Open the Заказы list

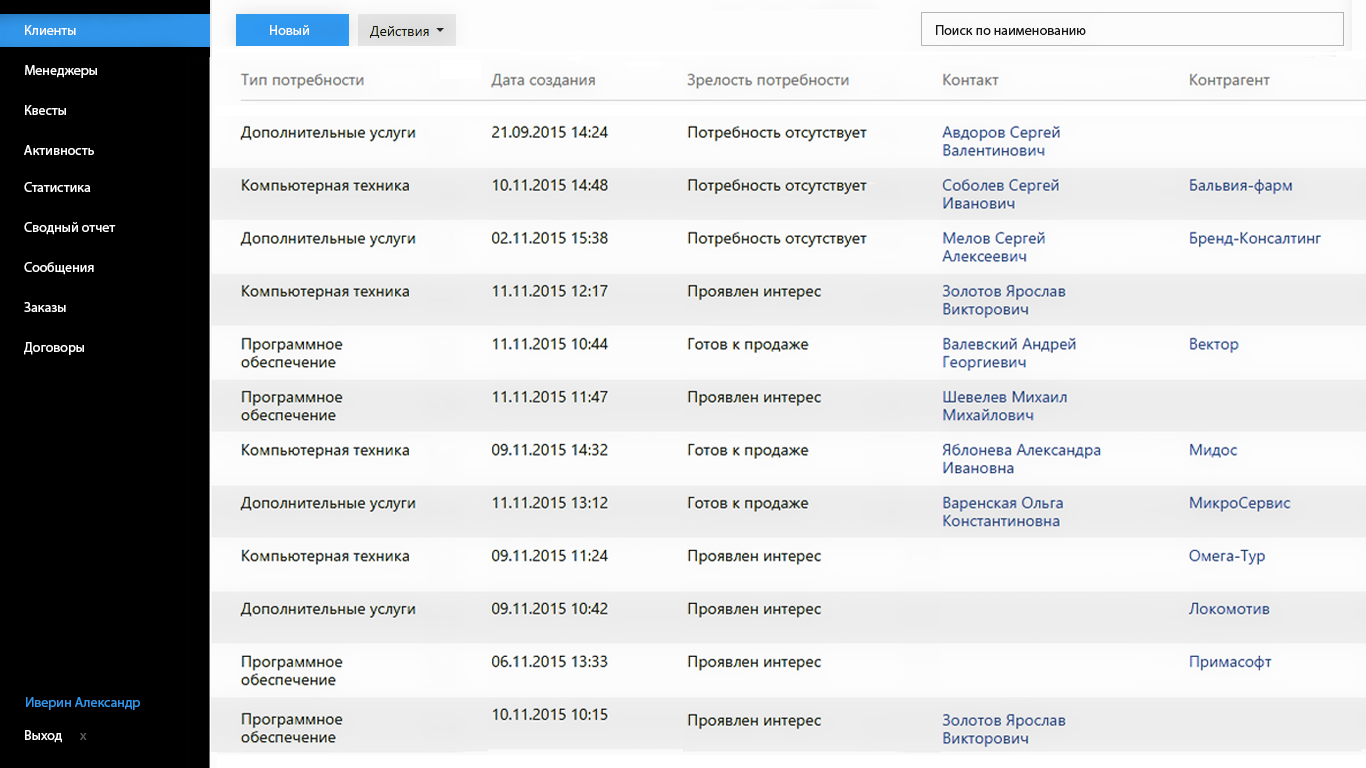tap(48, 307)
